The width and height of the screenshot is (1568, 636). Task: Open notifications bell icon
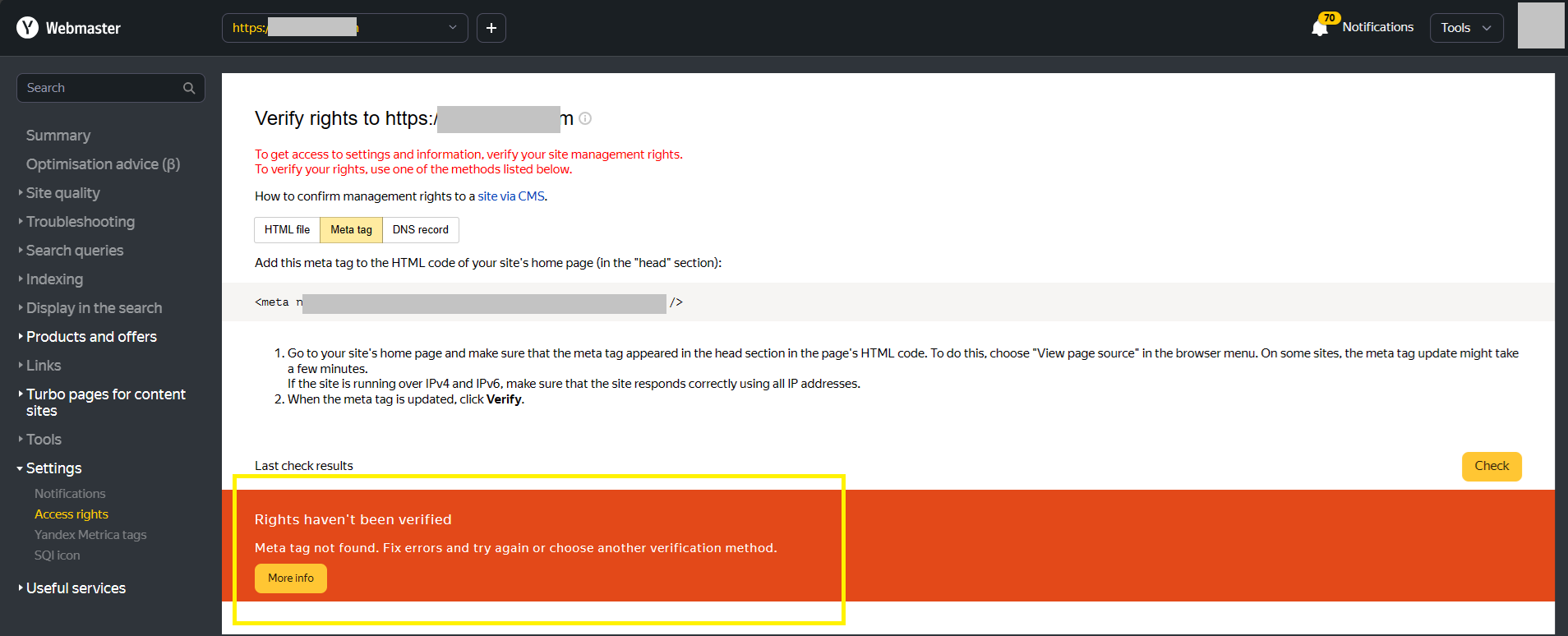(x=1320, y=28)
